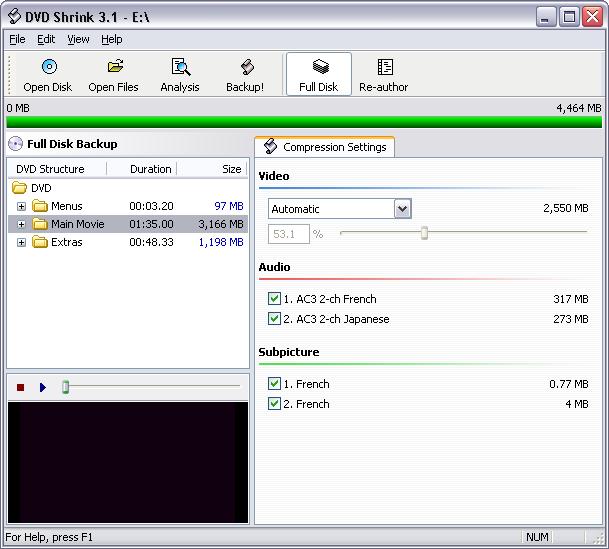
Task: Select the Extras row label
Action: 66,242
